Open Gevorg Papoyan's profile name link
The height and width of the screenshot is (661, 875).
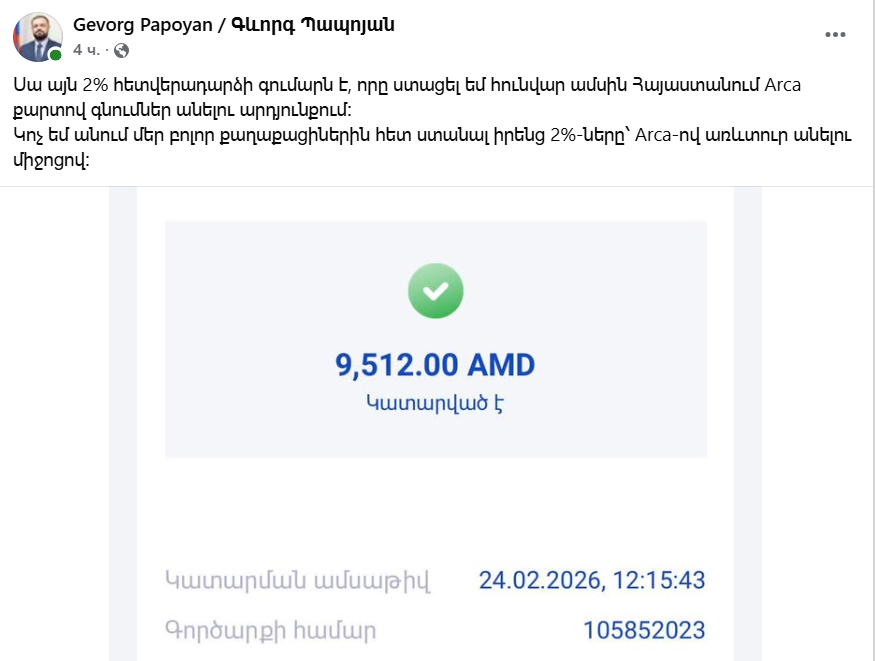pos(143,25)
